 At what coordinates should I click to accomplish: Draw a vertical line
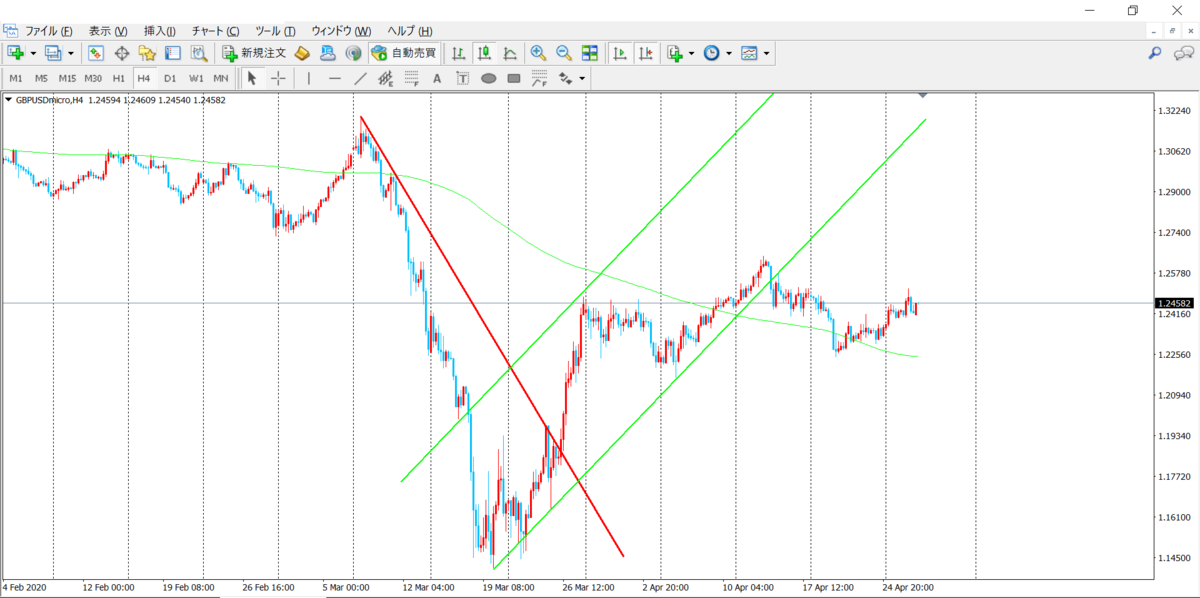click(309, 78)
